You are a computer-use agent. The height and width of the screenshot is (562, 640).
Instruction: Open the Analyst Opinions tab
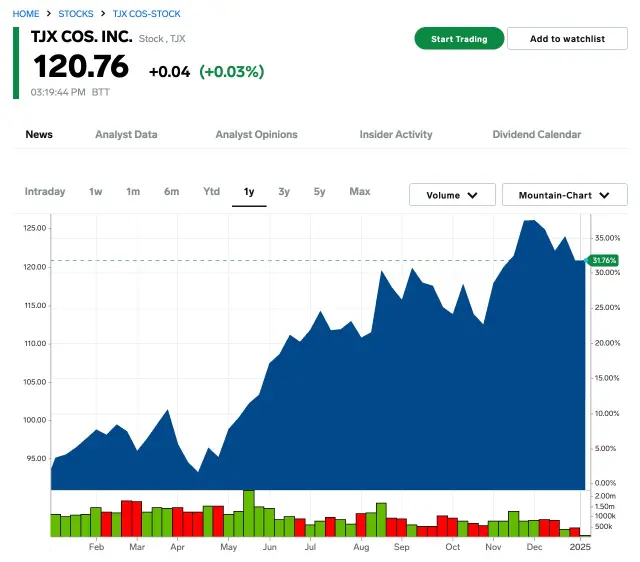click(x=256, y=134)
